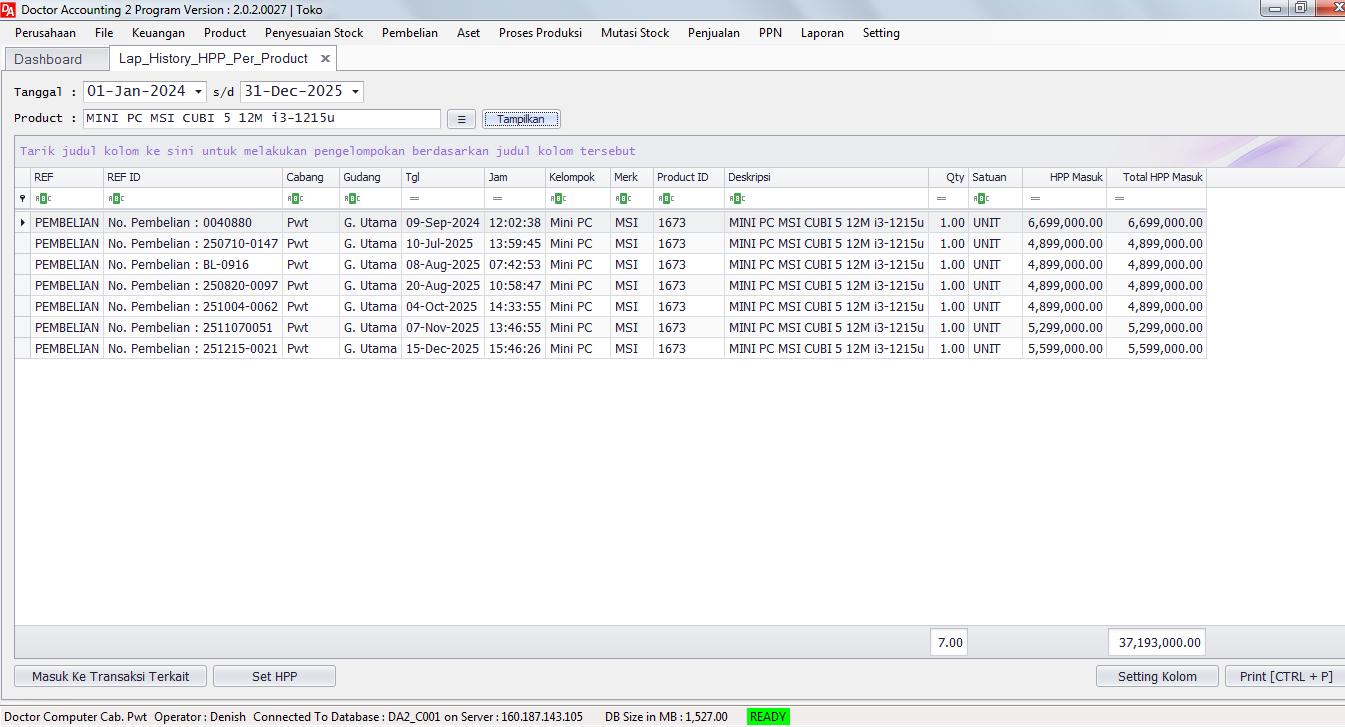
Task: Close the Lap_History_HPP_Per_Product tab with its X
Action: (x=325, y=59)
